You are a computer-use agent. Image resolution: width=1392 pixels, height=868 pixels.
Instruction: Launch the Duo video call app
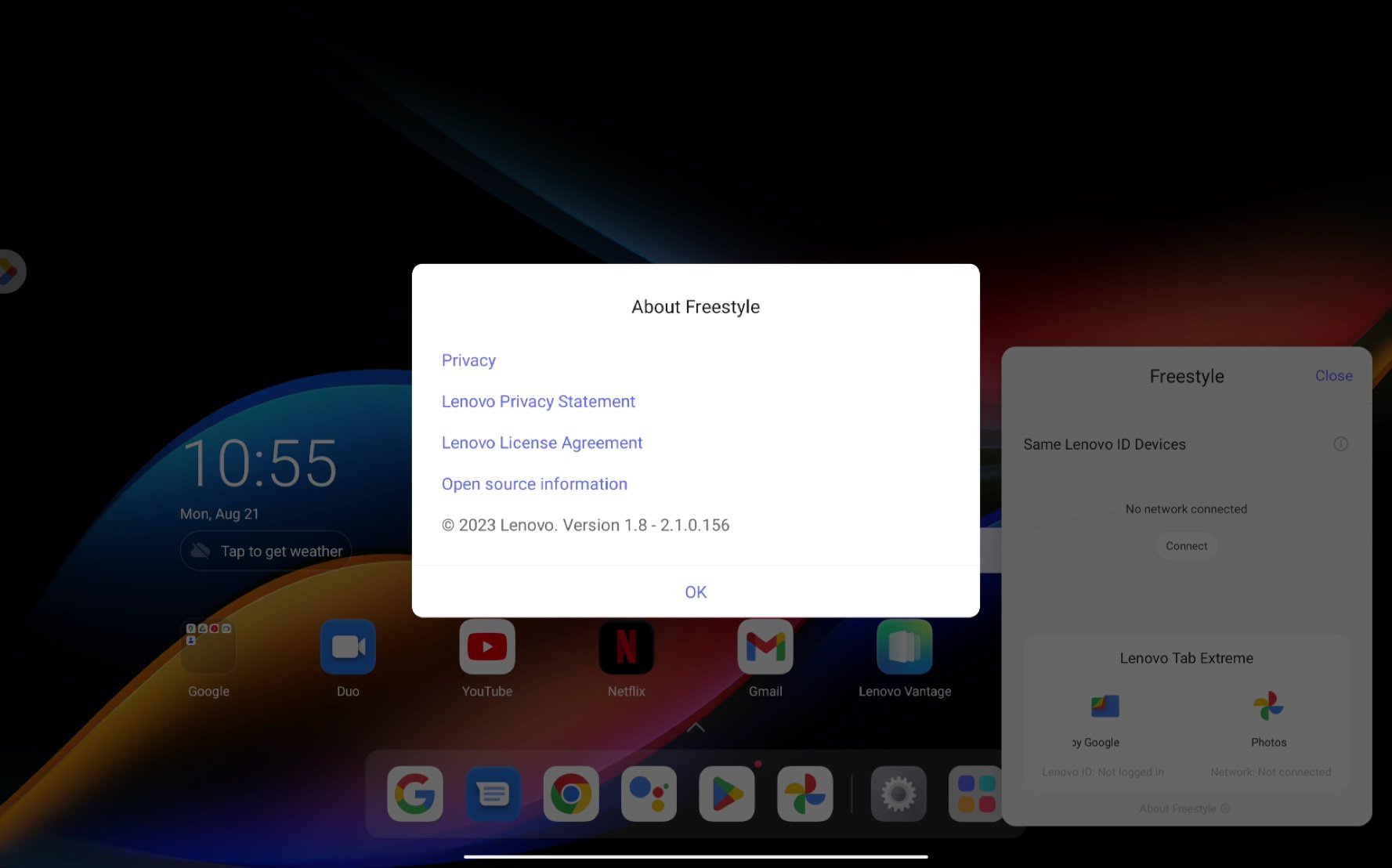pyautogui.click(x=348, y=646)
